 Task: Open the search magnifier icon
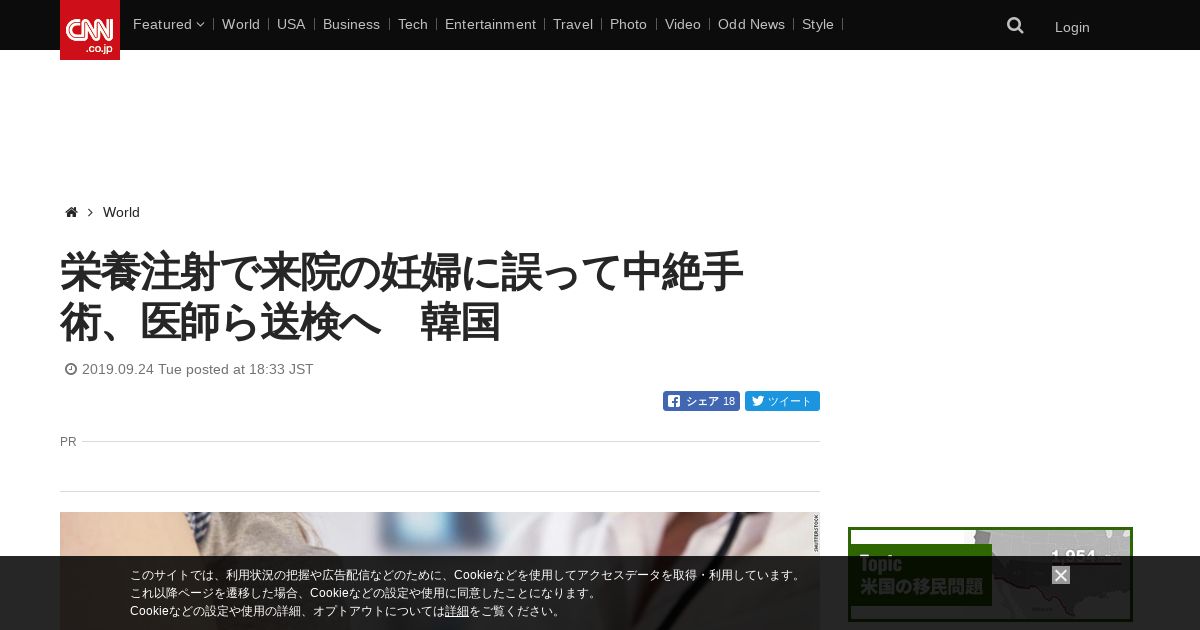pos(1015,26)
